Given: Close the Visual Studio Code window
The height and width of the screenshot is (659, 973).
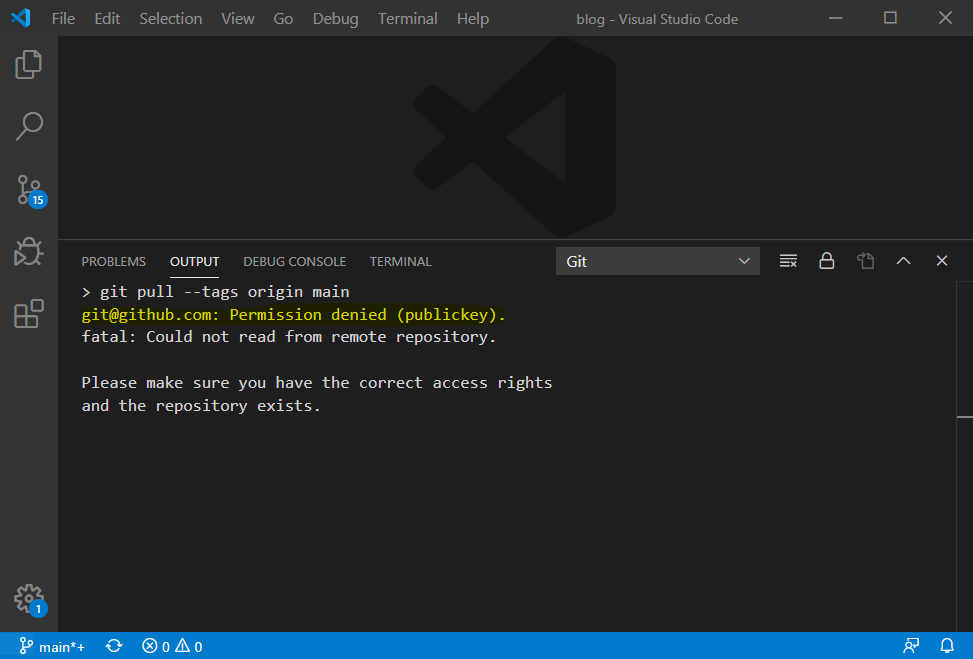Looking at the screenshot, I should [x=945, y=18].
